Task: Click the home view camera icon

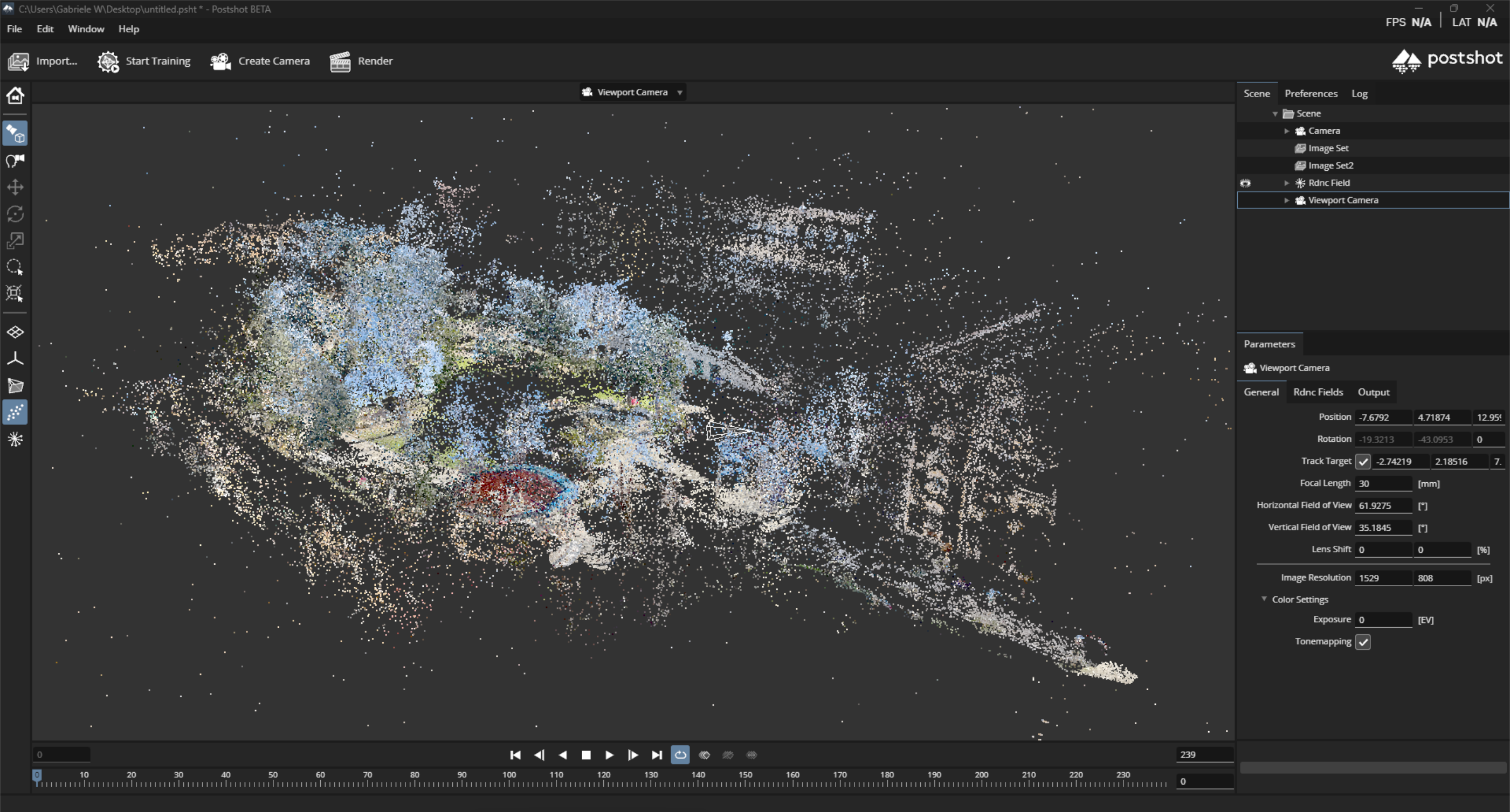Action: pos(15,95)
